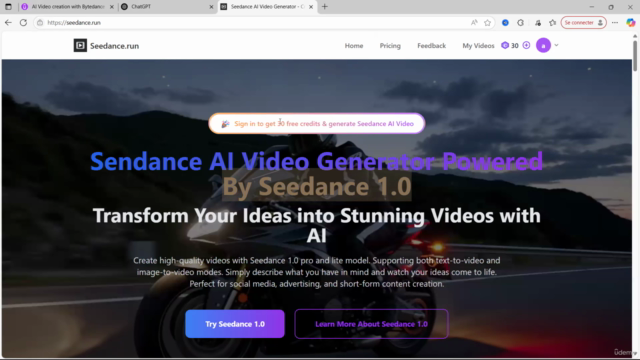This screenshot has height=360, width=640.
Task: Open the browser extensions icon
Action: (520, 22)
